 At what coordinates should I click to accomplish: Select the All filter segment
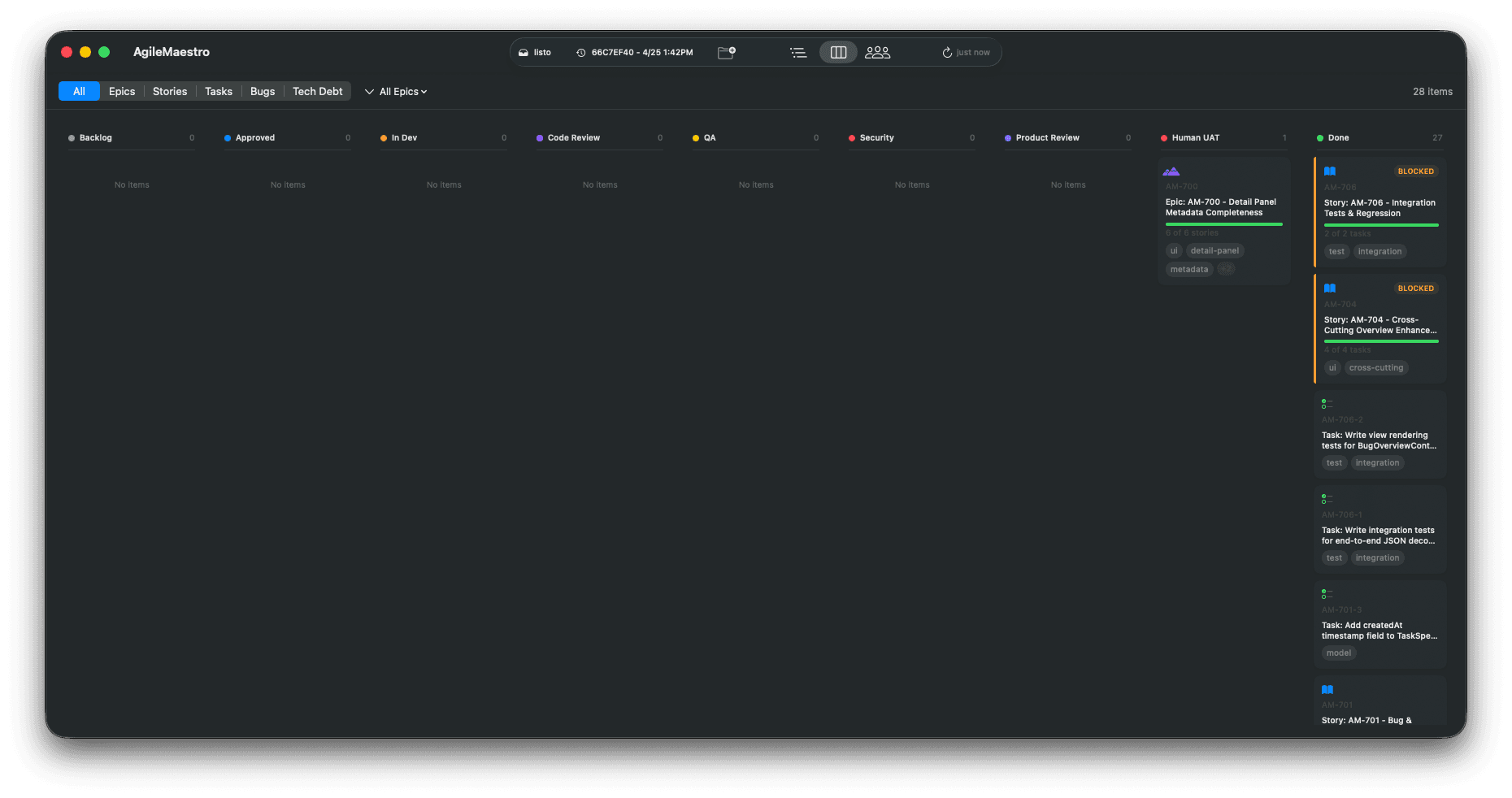[79, 91]
